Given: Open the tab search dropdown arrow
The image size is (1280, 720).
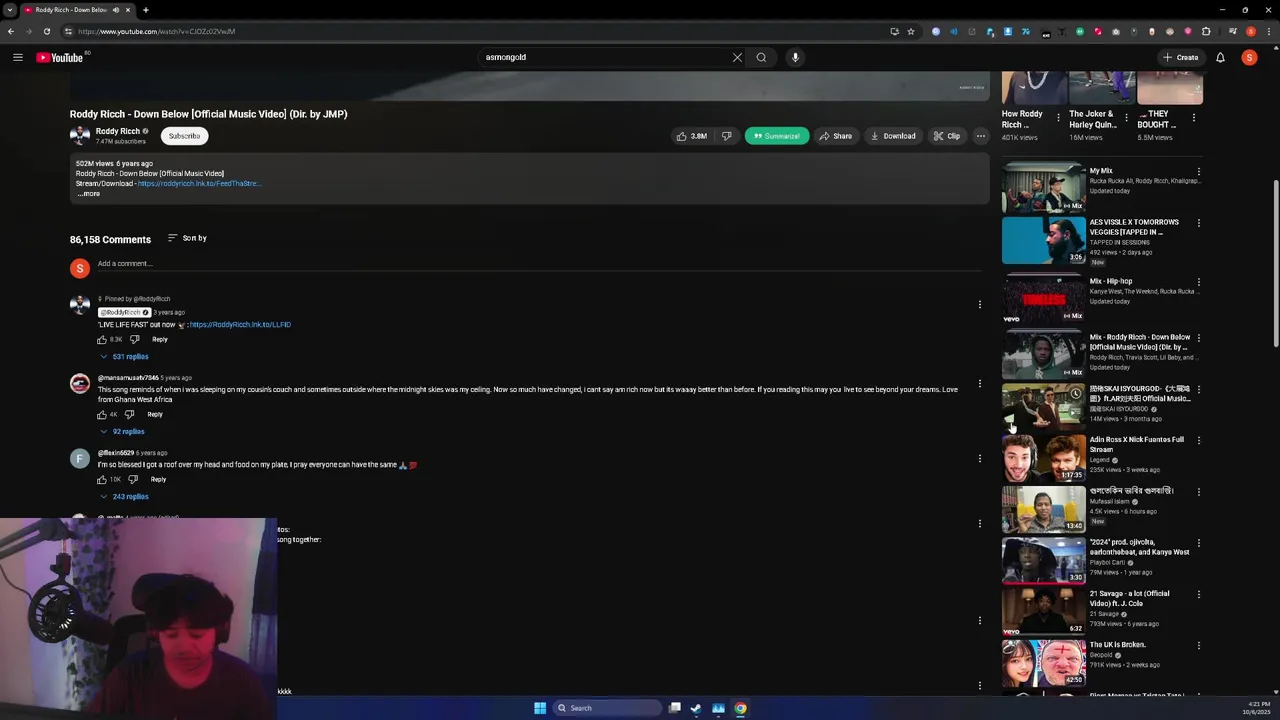Looking at the screenshot, I should (9, 10).
